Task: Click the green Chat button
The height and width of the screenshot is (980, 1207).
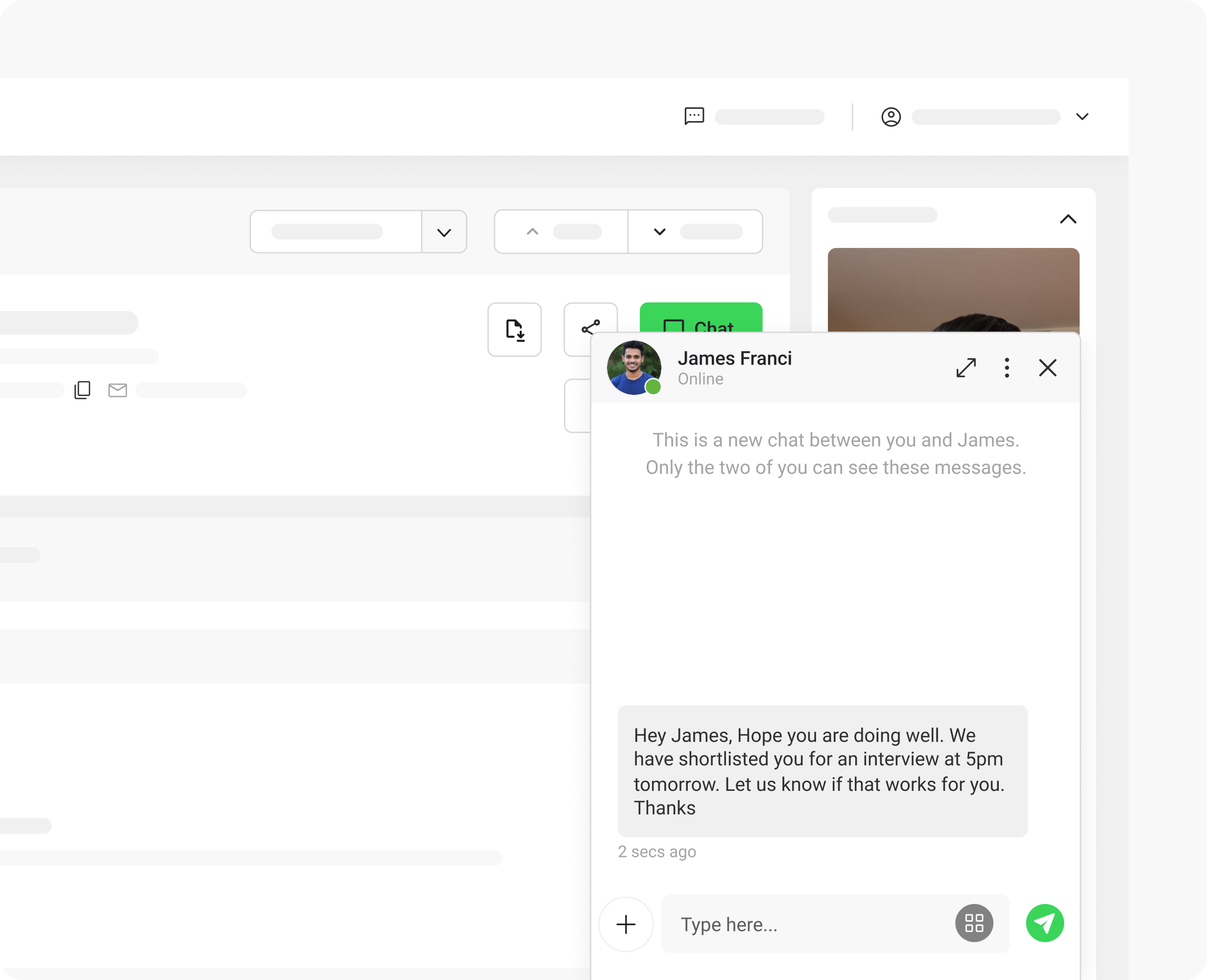Action: 701,318
